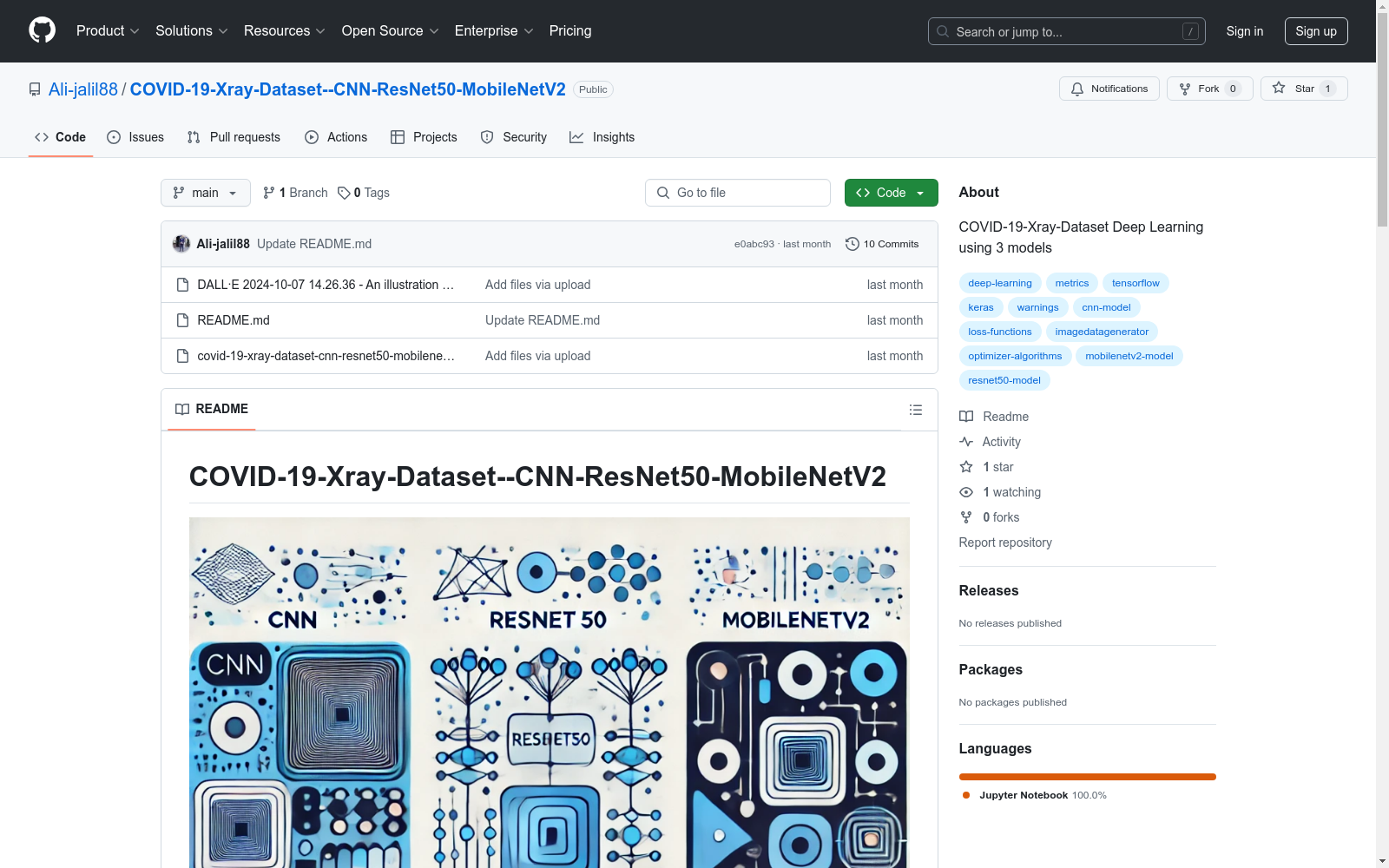Select the README tab
The height and width of the screenshot is (868, 1389).
pyautogui.click(x=212, y=409)
